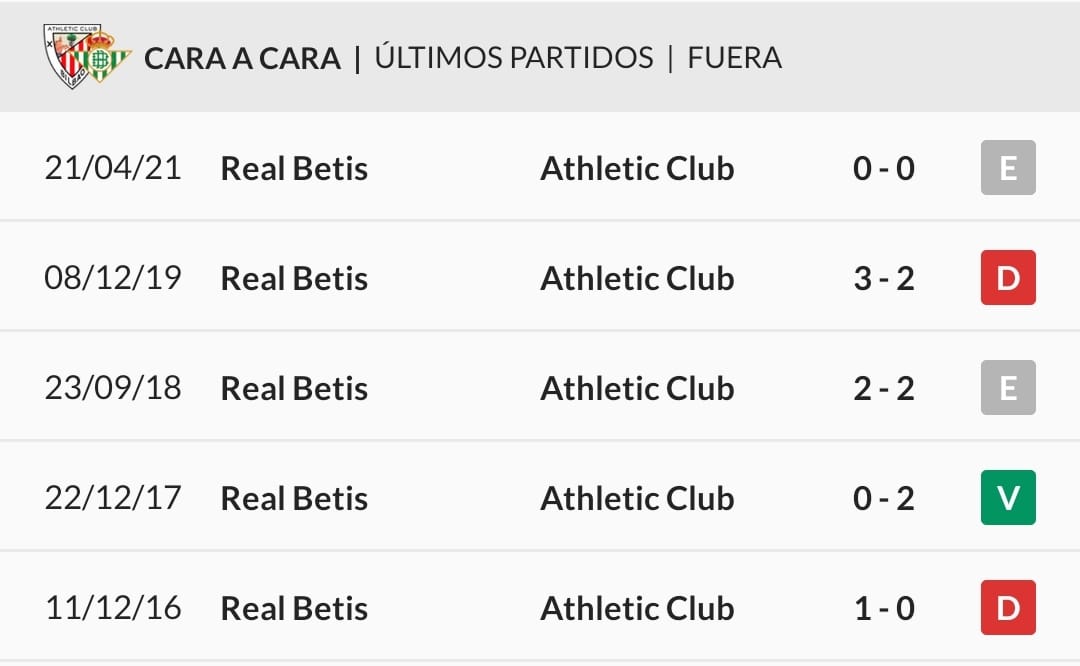Open the 2 - 2 match score
Viewport: 1080px width, 666px height.
(x=884, y=388)
